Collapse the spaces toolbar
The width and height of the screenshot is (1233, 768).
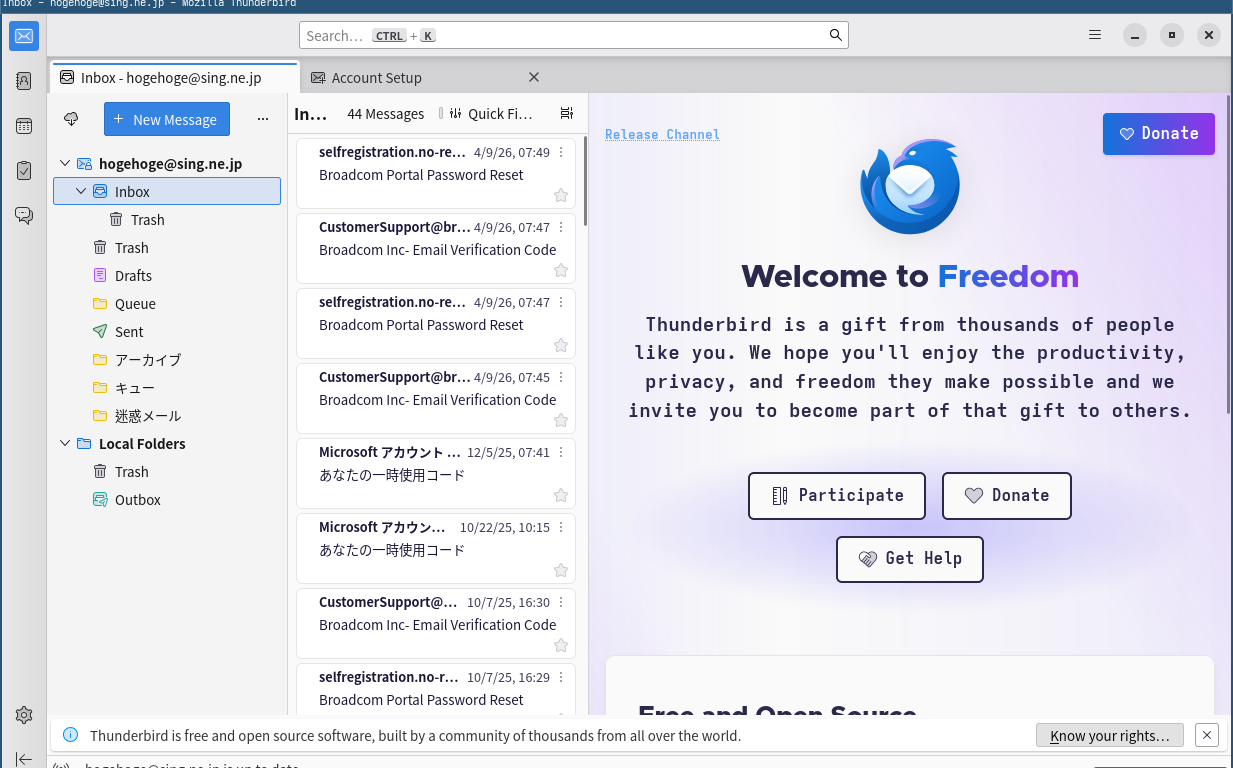24,759
